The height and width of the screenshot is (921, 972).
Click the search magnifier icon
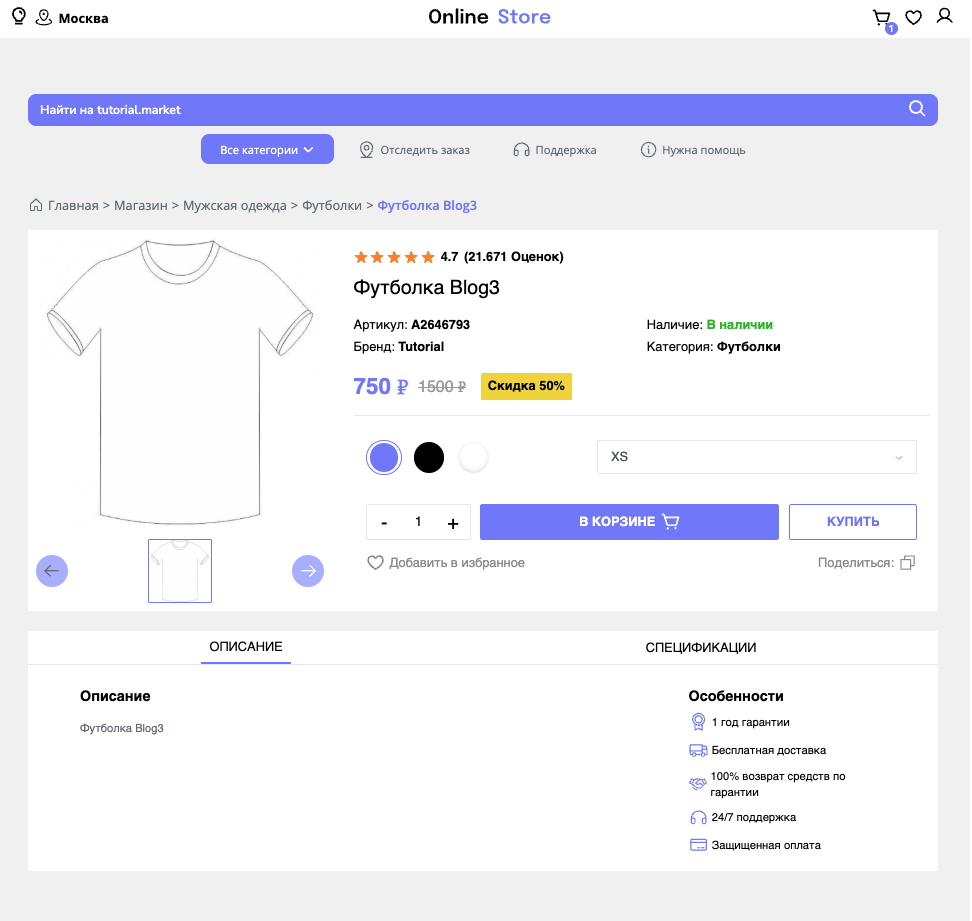917,110
